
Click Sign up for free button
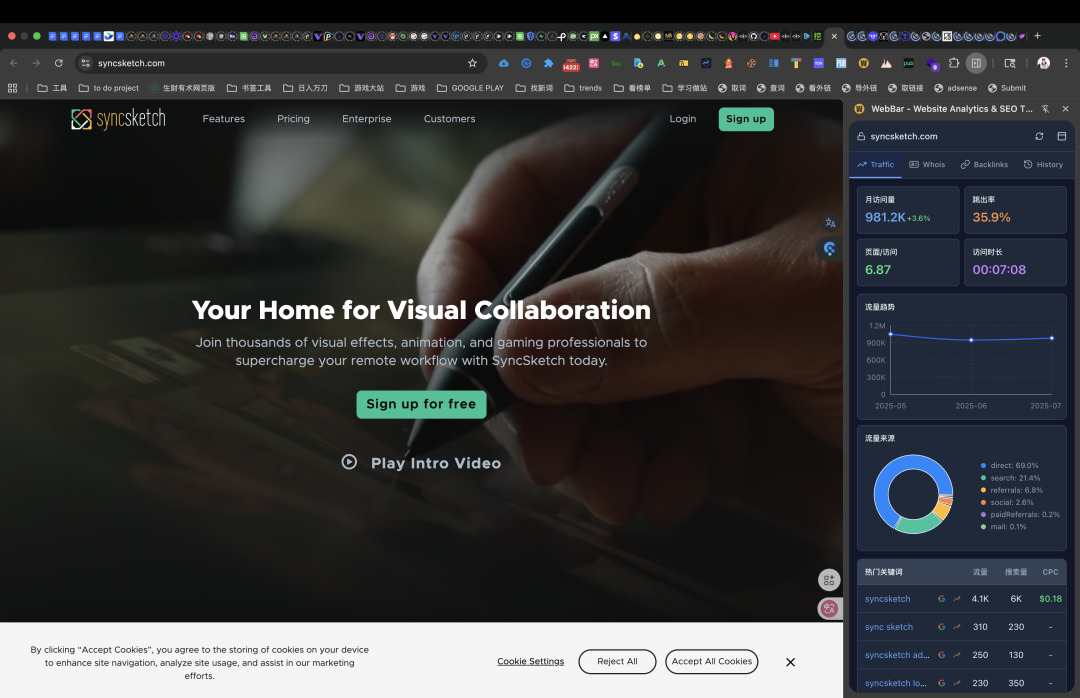tap(421, 404)
